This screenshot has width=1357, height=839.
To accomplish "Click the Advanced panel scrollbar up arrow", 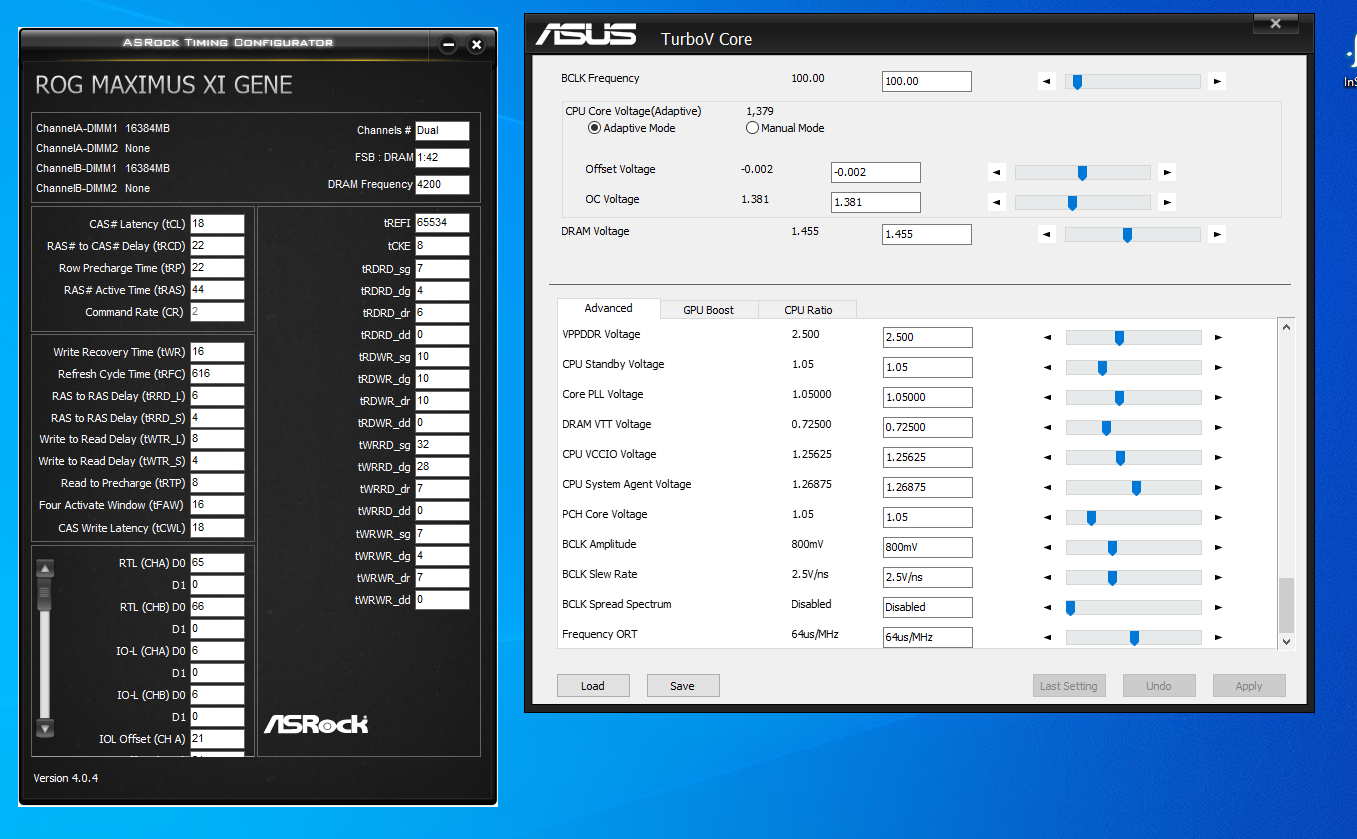I will pyautogui.click(x=1286, y=327).
